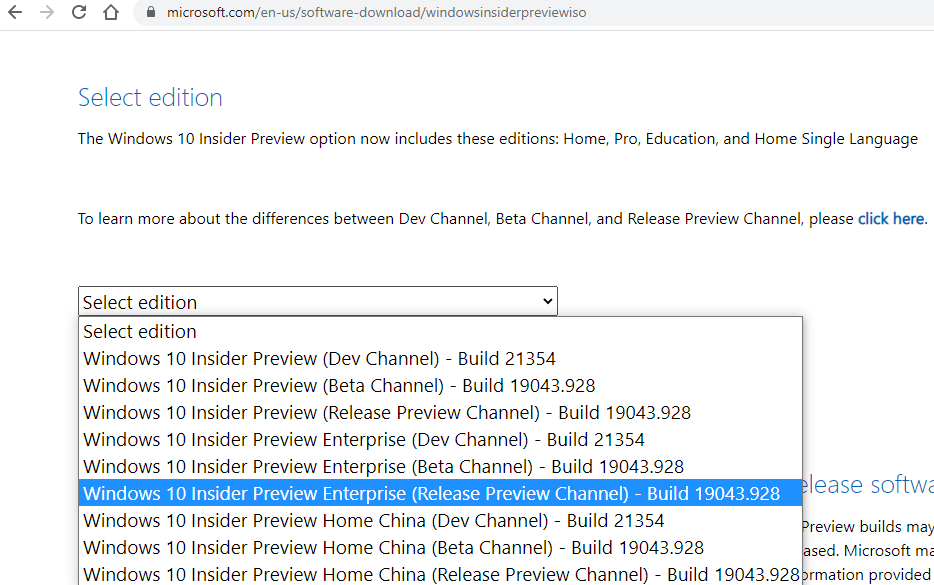Select Home China (Dev Channel) Build 21354
This screenshot has width=934, height=585.
[x=440, y=521]
